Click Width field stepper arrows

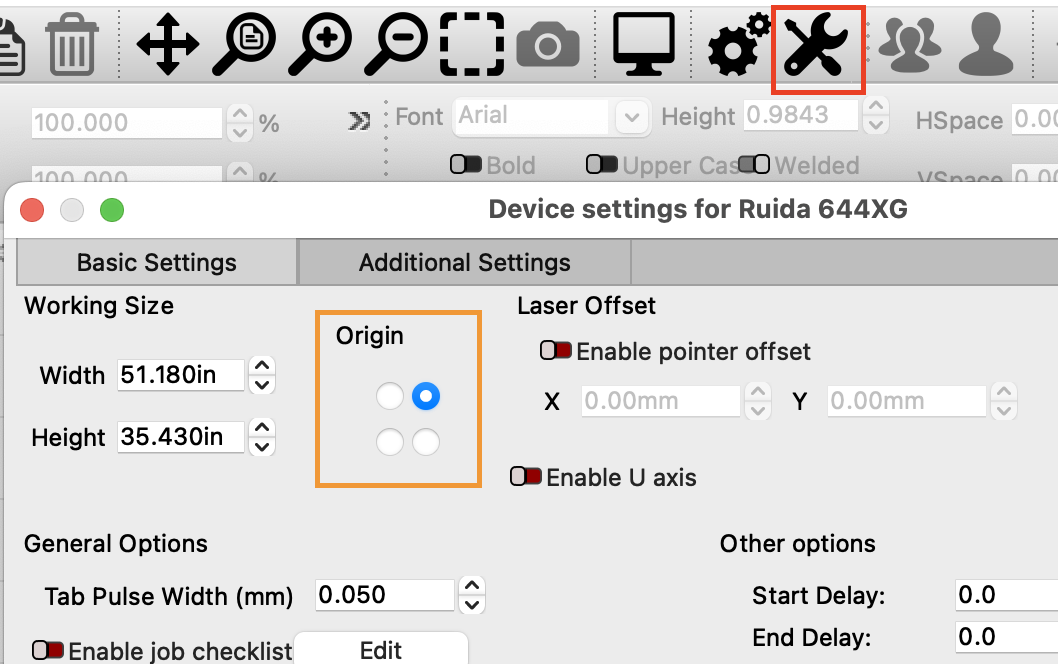click(x=261, y=375)
